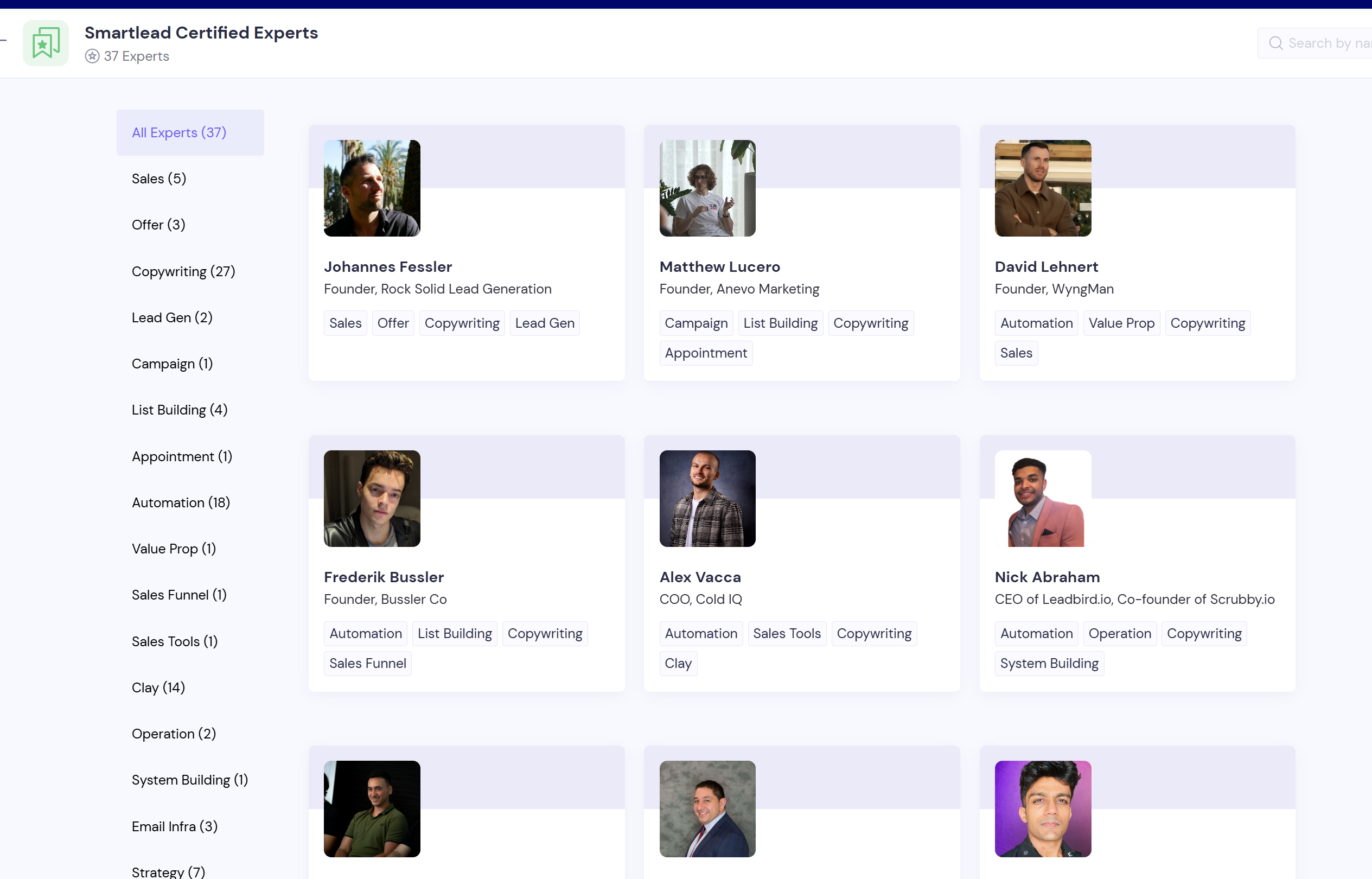Click the magnifier icon in search box
Screen dimensions: 1372x879
1275,43
